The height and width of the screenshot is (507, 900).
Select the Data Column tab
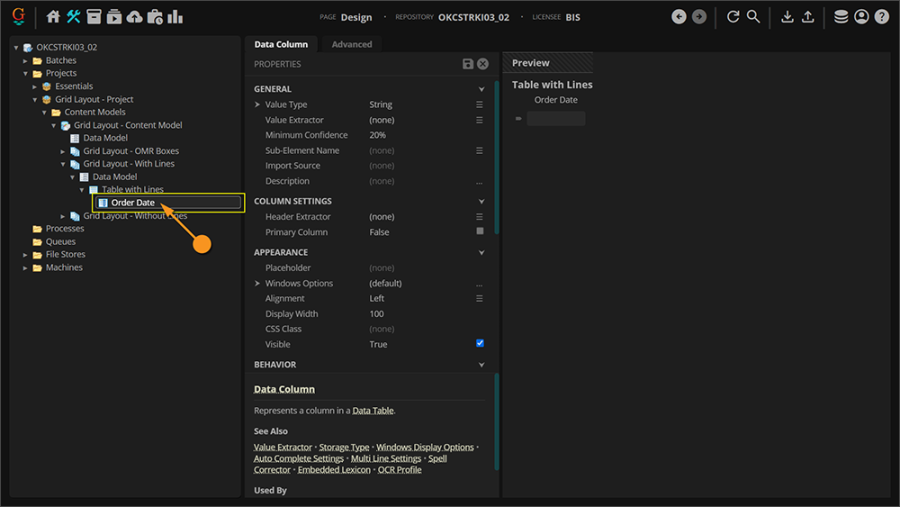click(281, 44)
